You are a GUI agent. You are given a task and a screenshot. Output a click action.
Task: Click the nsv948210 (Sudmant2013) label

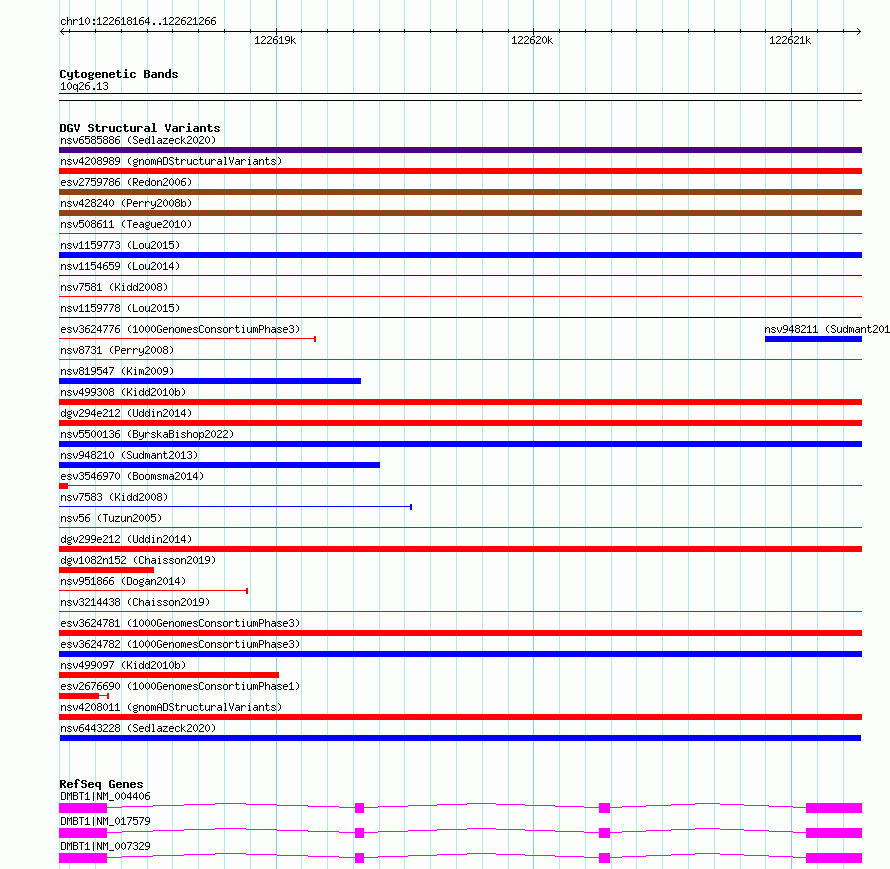(129, 455)
